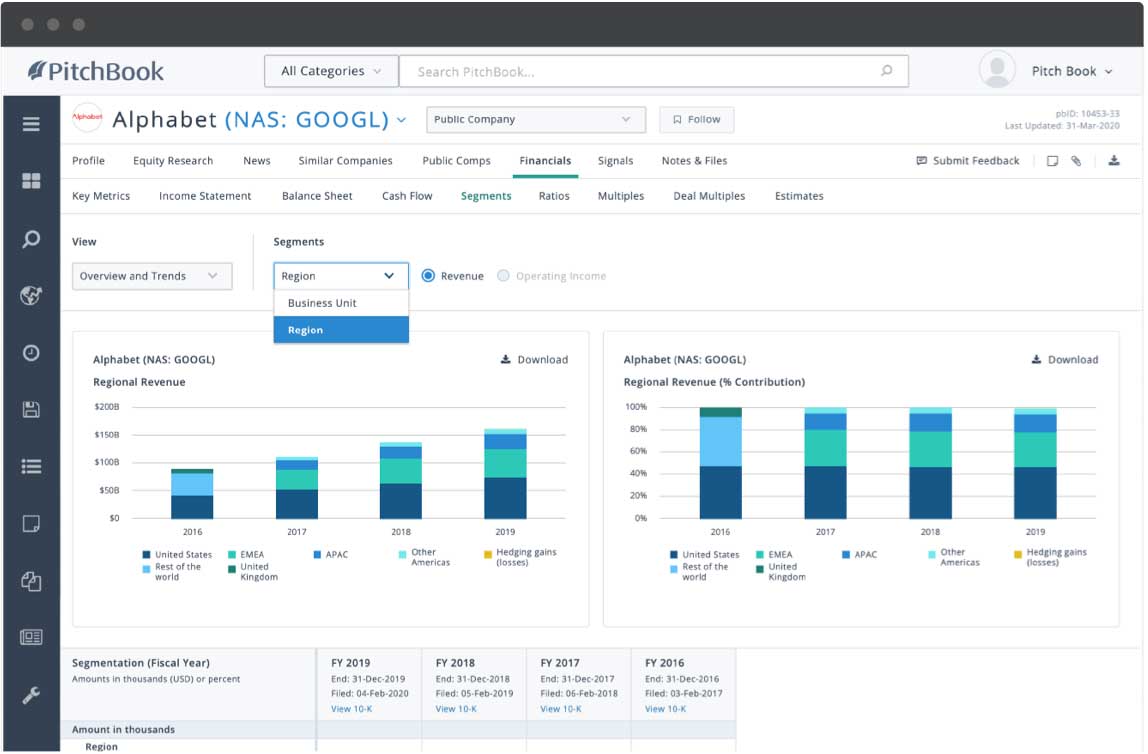Click the dashboard grid icon in the sidebar

[31, 181]
